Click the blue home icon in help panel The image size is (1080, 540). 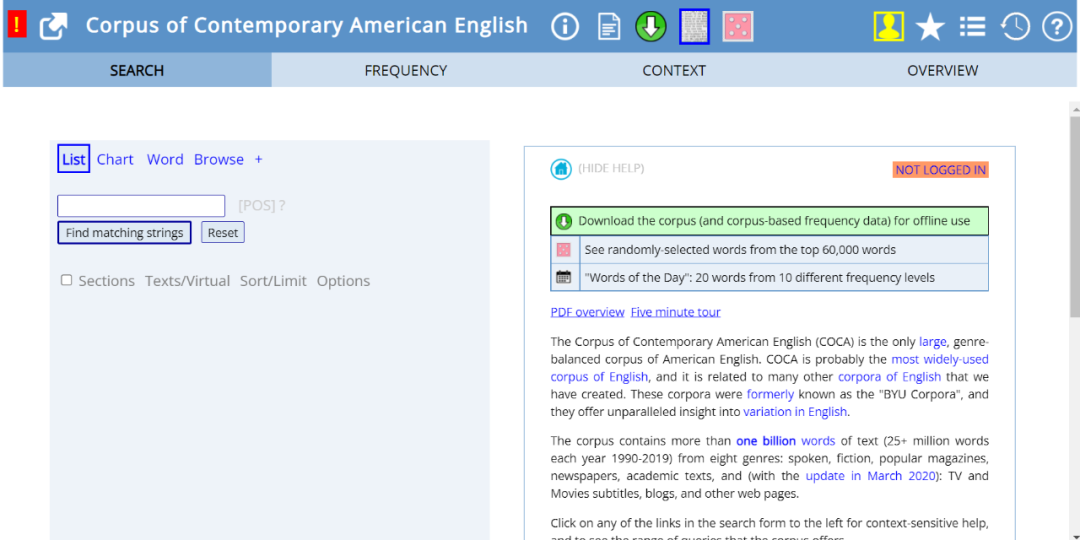click(x=561, y=169)
